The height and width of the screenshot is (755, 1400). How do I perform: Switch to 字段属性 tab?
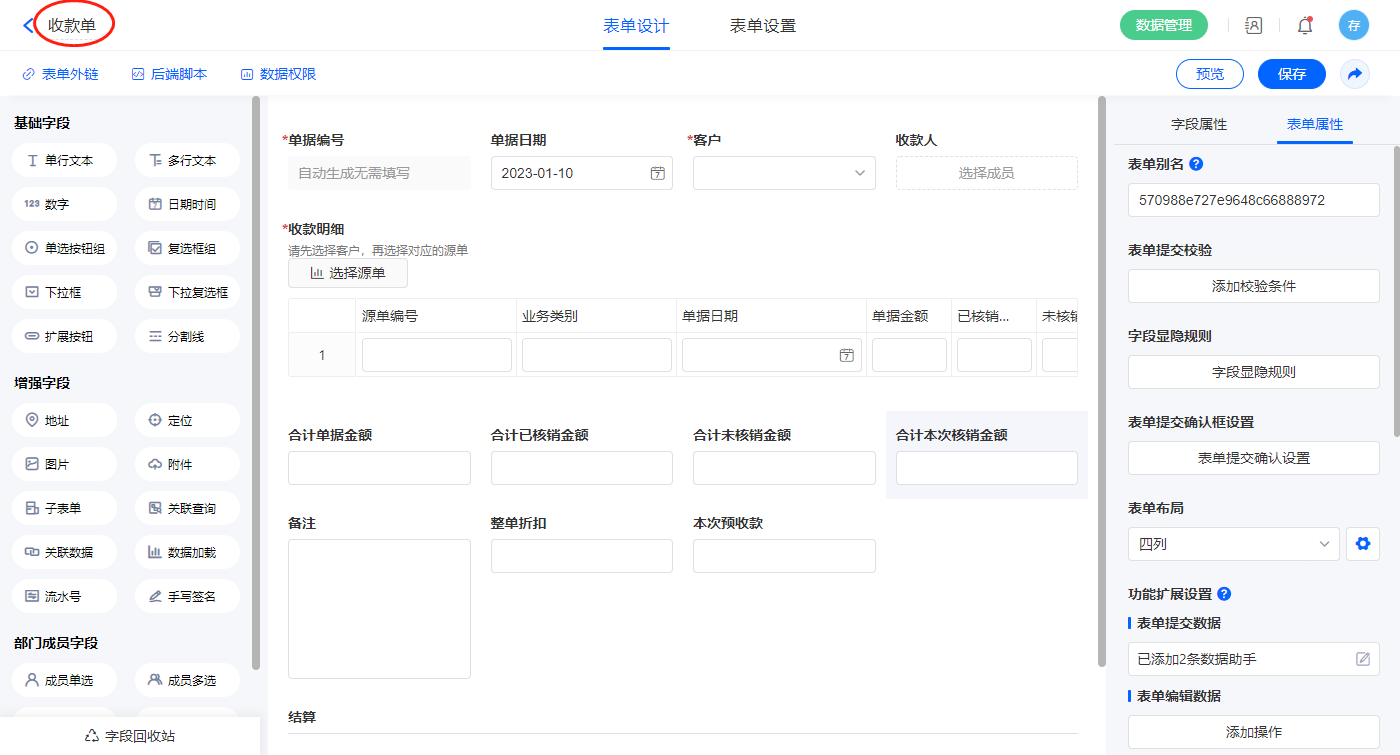click(x=1198, y=124)
